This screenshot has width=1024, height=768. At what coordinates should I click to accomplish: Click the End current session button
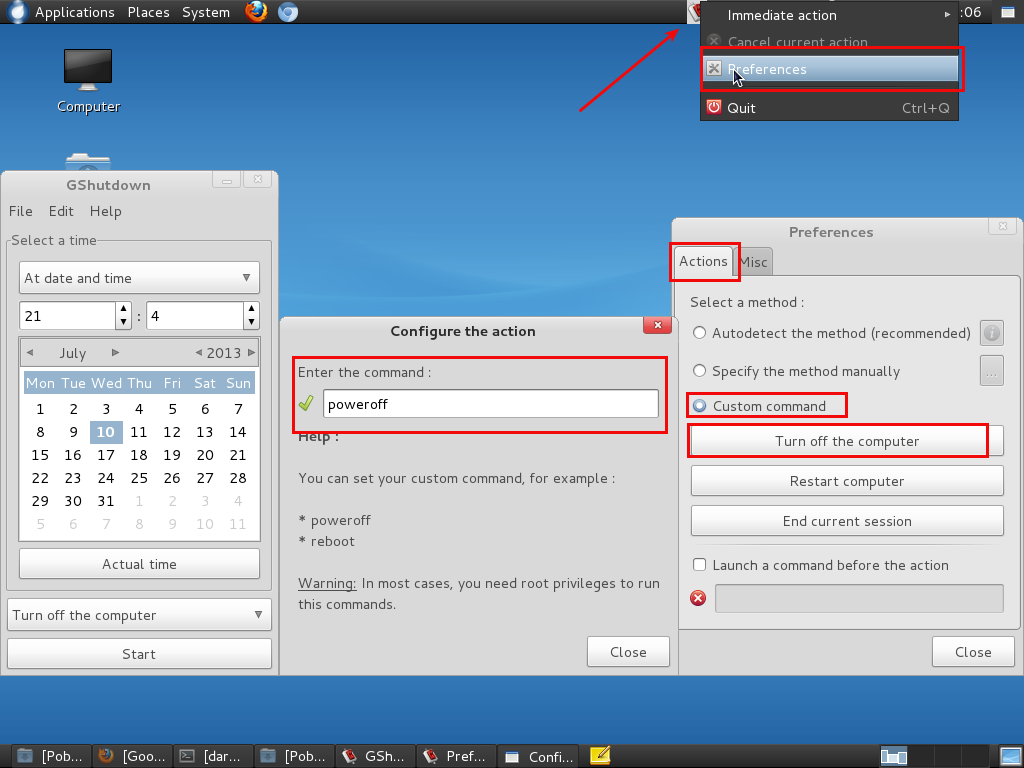point(847,520)
